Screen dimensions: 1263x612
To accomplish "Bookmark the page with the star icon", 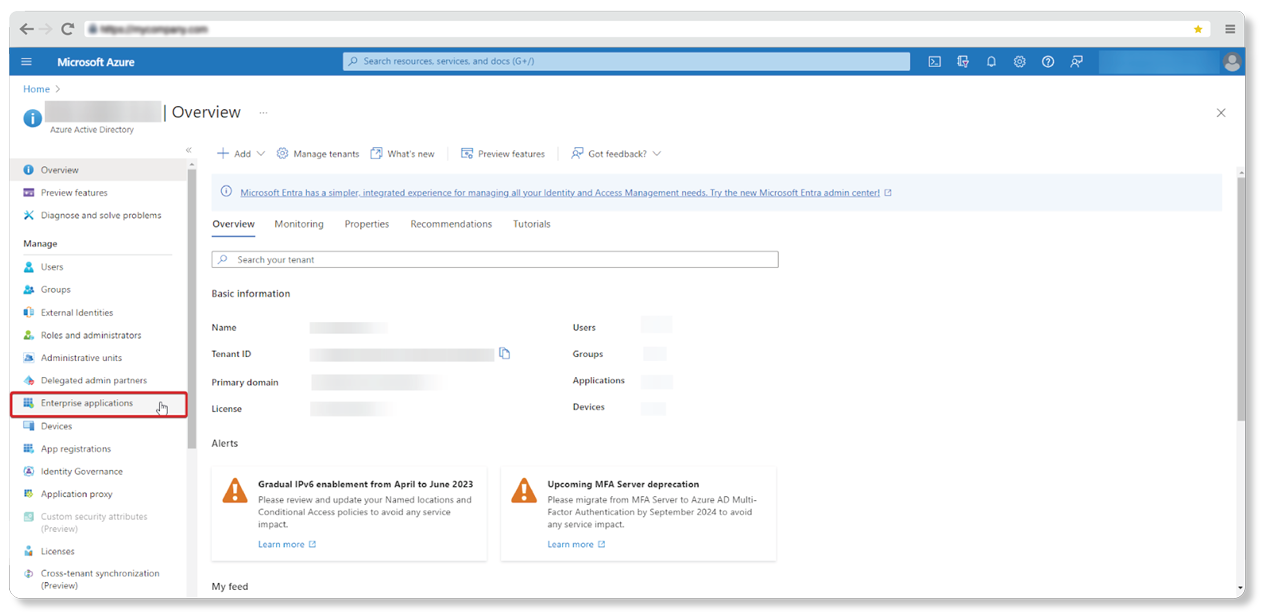I will coord(1198,29).
